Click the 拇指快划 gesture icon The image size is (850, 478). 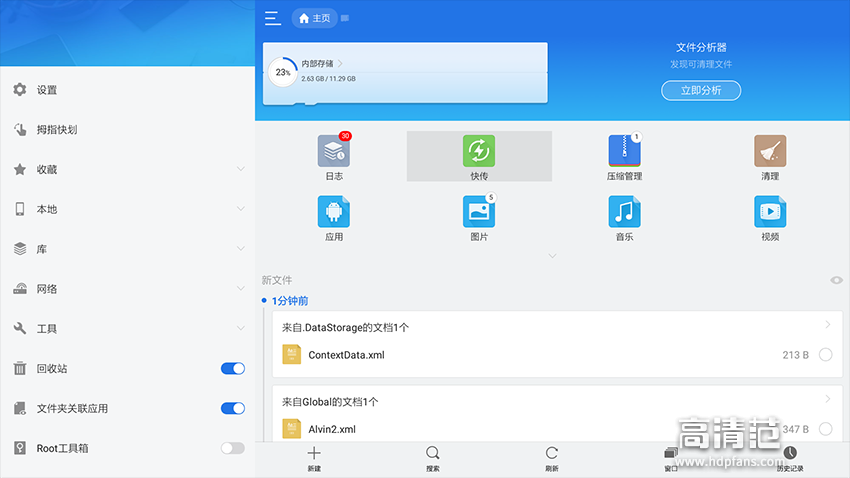[20, 130]
